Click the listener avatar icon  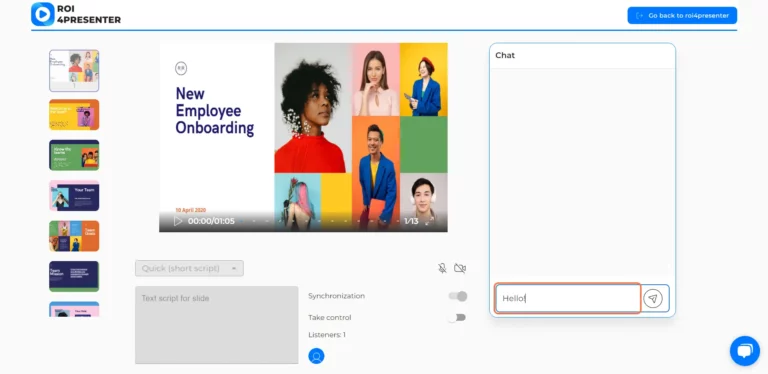[316, 356]
